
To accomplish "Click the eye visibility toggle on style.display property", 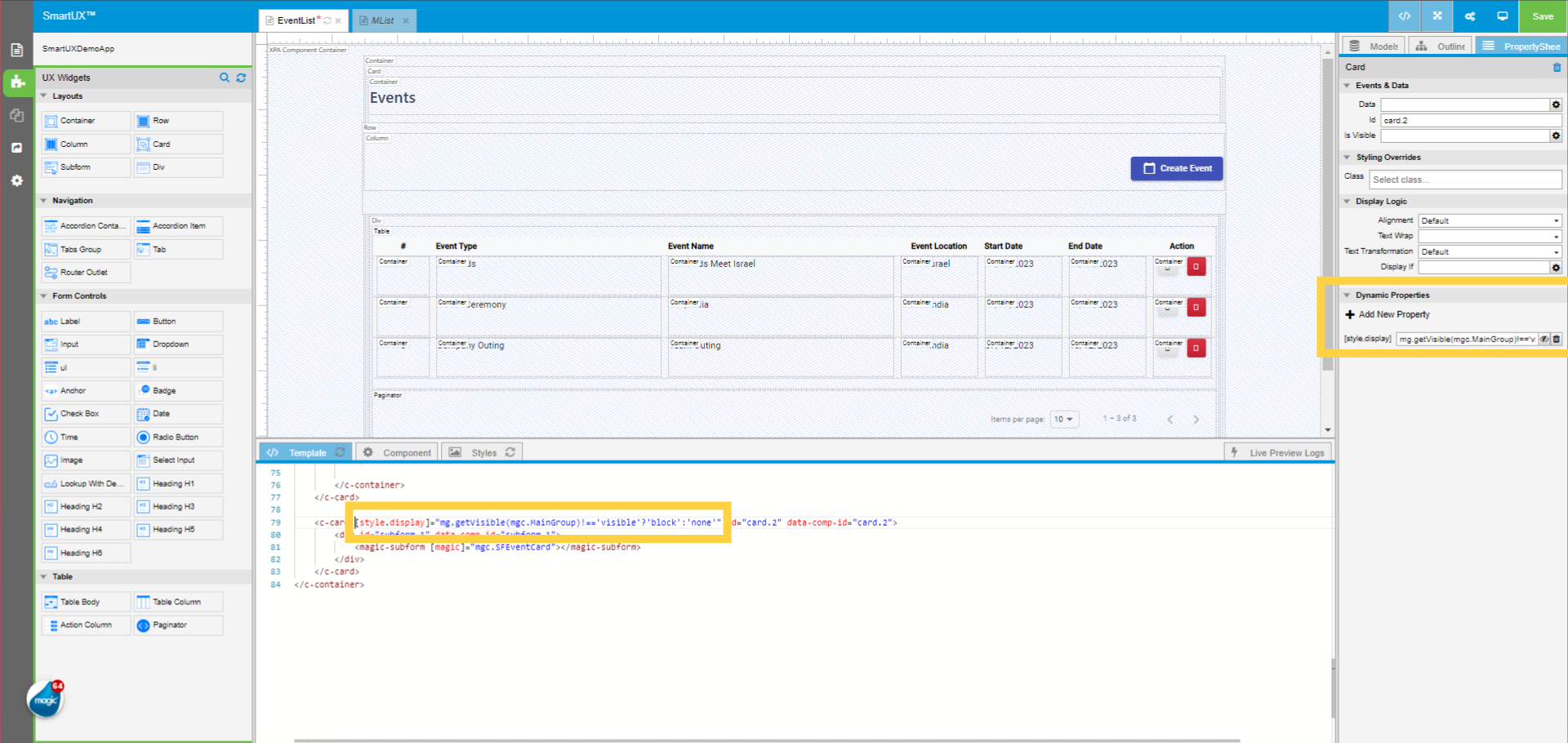I will tap(1544, 339).
